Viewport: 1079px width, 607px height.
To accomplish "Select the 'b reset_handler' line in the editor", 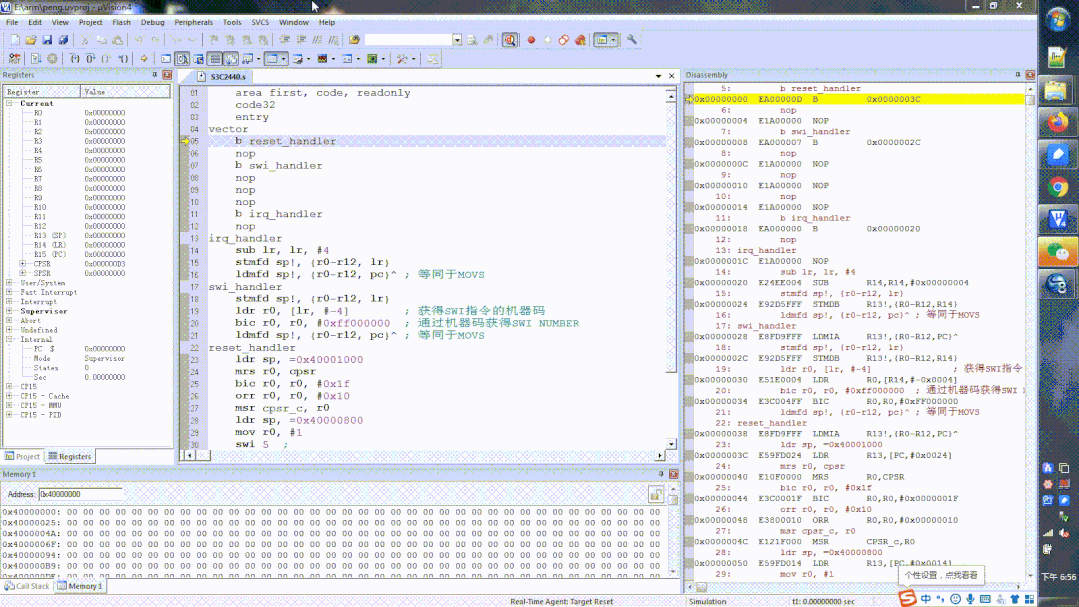I will point(437,141).
